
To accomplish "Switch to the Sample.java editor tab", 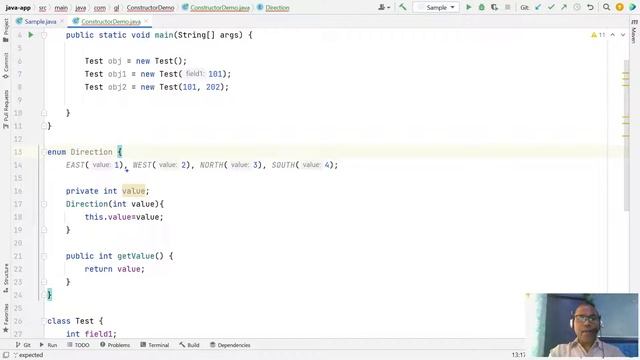I will point(40,21).
